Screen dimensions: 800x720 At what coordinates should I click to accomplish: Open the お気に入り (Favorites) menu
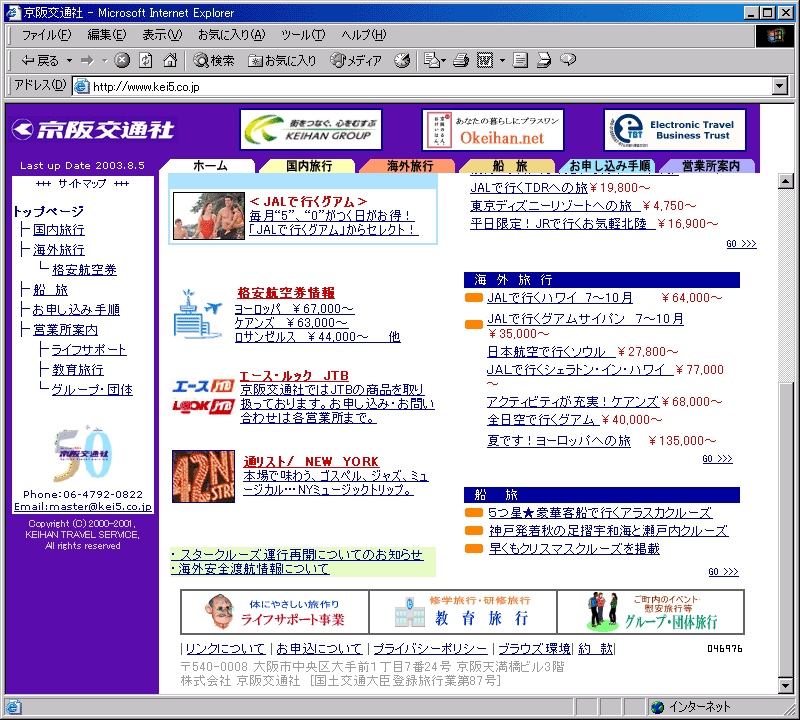point(232,35)
